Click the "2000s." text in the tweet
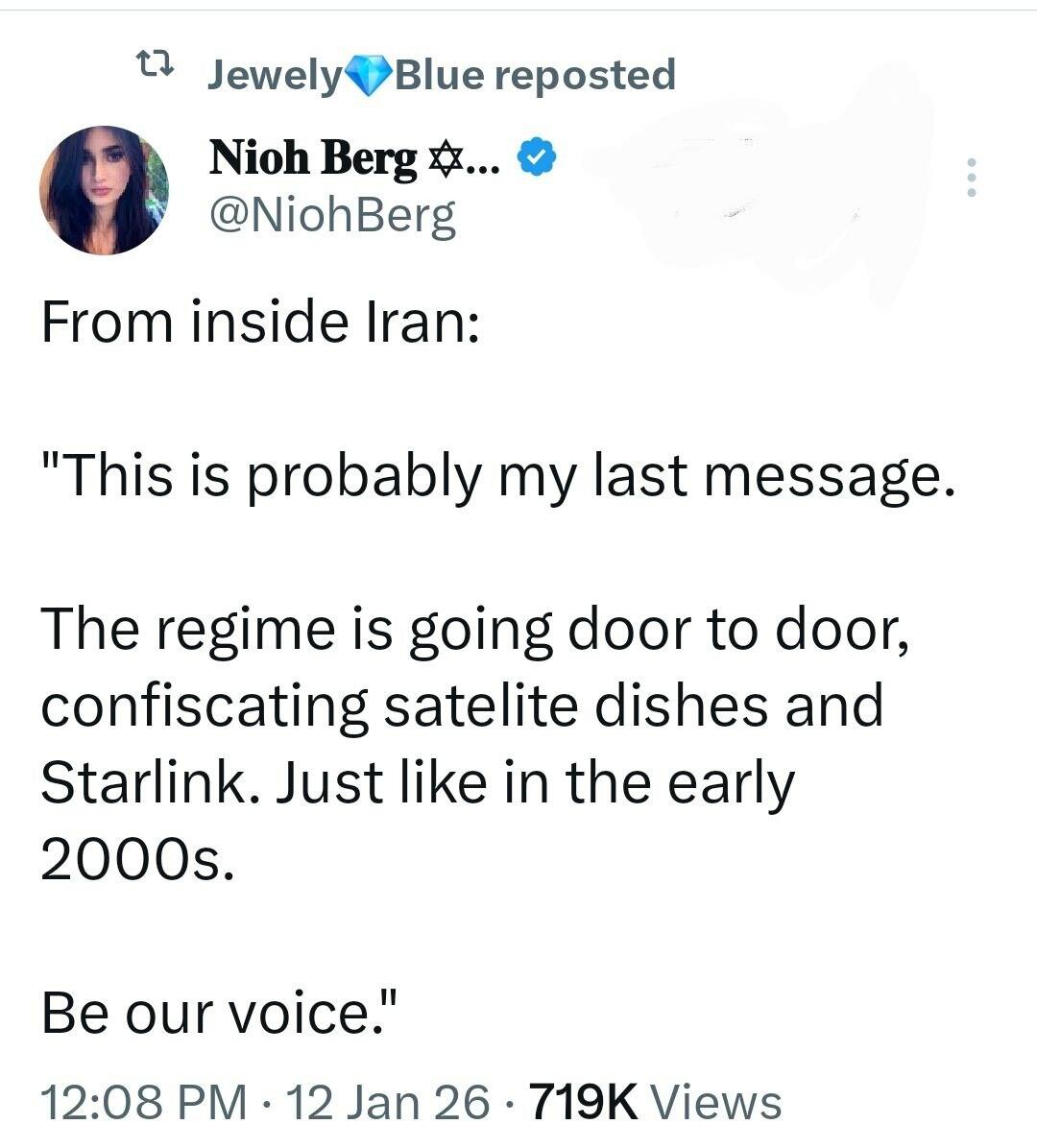This screenshot has width=1037, height=1148. [135, 860]
